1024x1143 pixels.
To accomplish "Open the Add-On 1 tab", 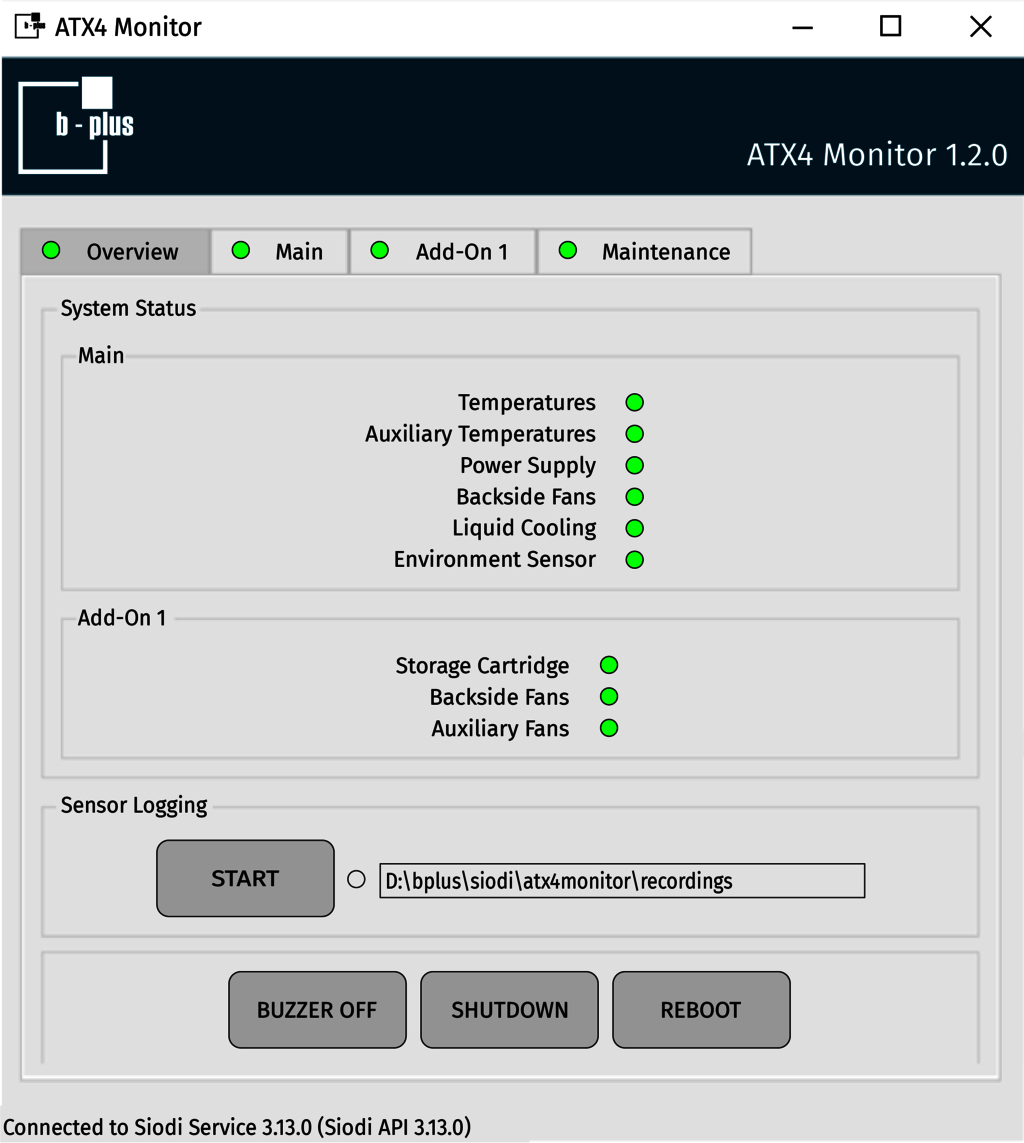I will [x=442, y=251].
